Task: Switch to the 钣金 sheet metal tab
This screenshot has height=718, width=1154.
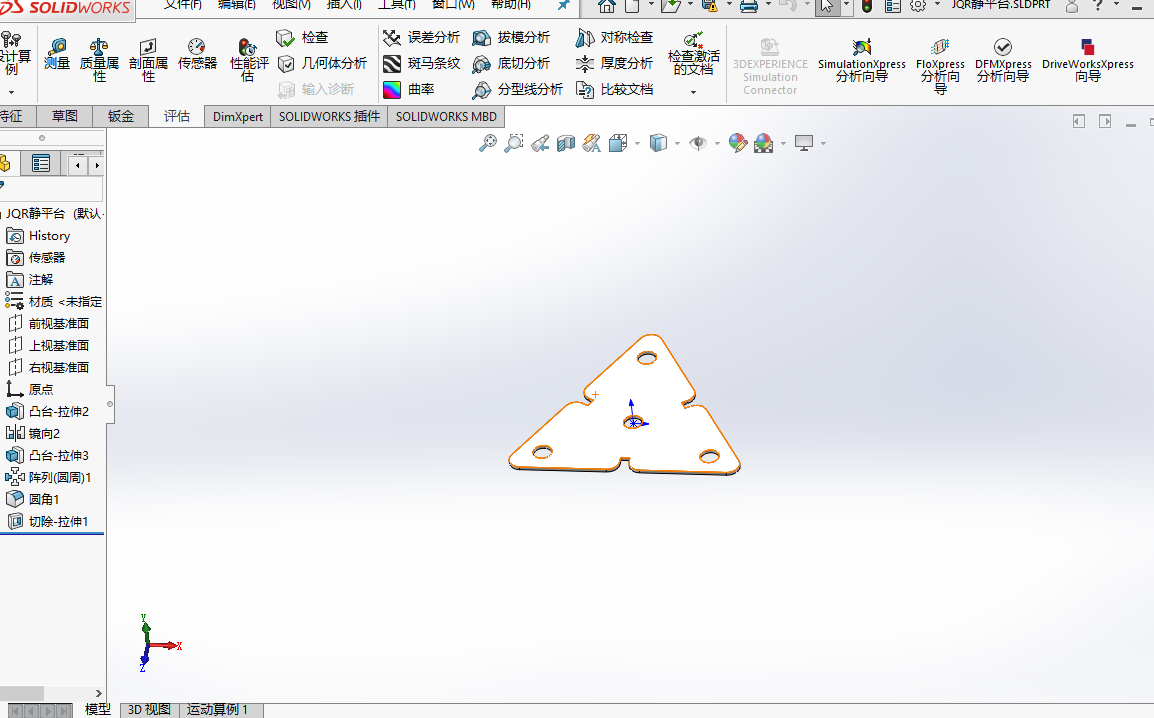Action: pos(121,116)
